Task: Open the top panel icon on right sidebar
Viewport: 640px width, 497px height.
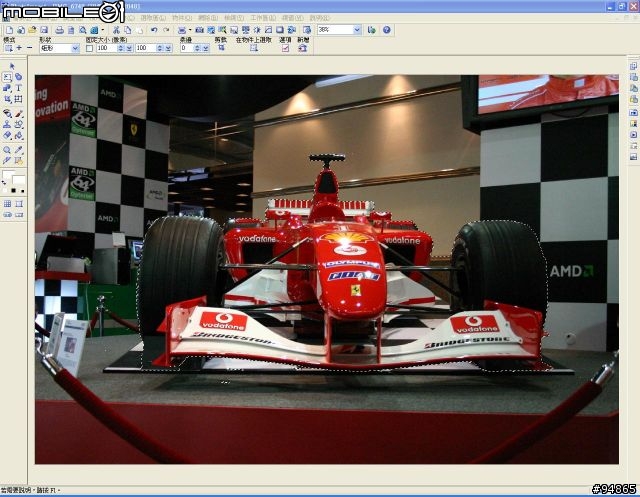Action: [633, 66]
